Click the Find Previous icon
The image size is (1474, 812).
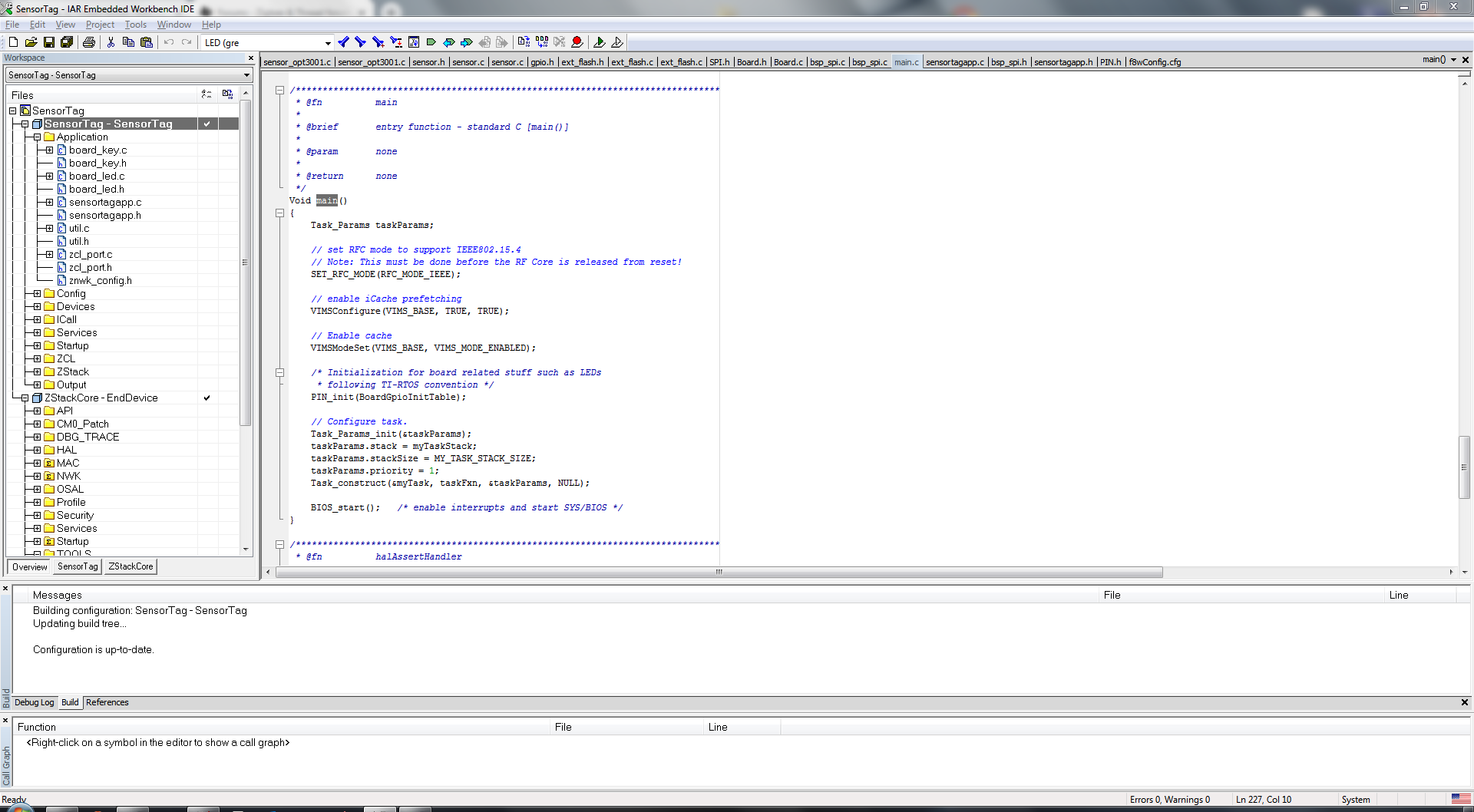(343, 42)
